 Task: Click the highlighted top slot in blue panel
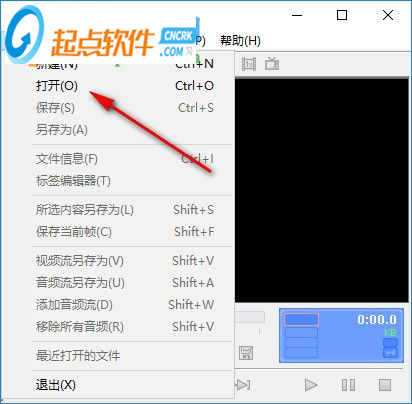coord(301,319)
